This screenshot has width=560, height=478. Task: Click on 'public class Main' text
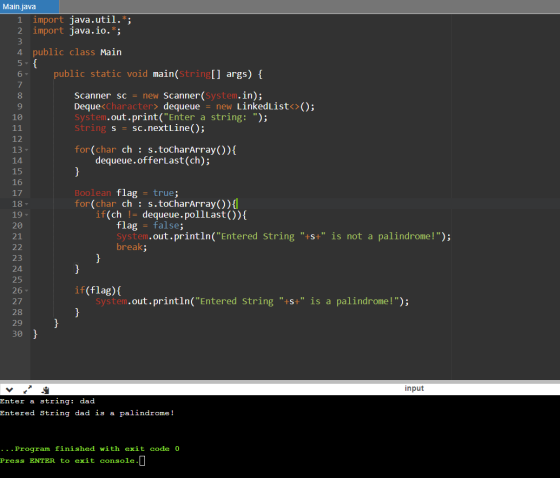(x=77, y=52)
